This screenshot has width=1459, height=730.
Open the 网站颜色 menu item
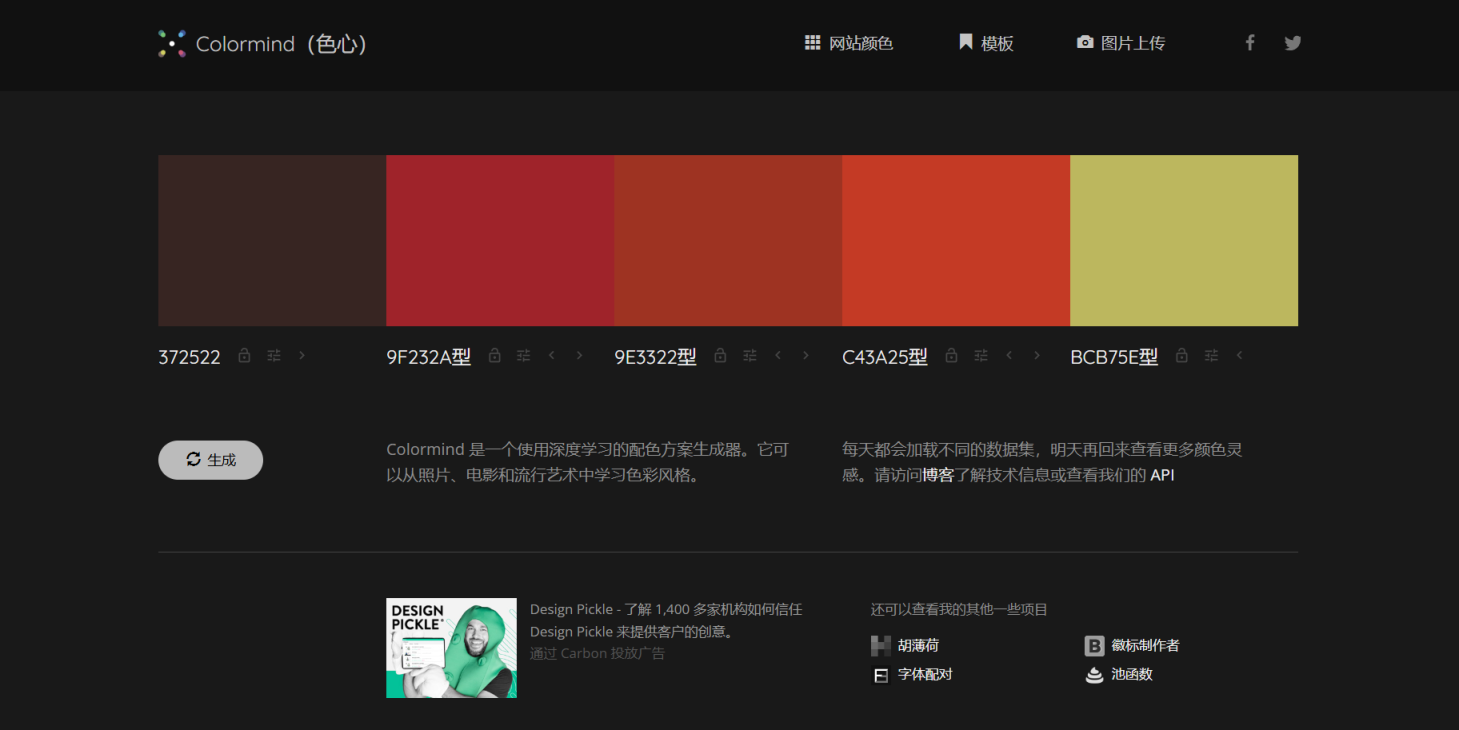[849, 42]
